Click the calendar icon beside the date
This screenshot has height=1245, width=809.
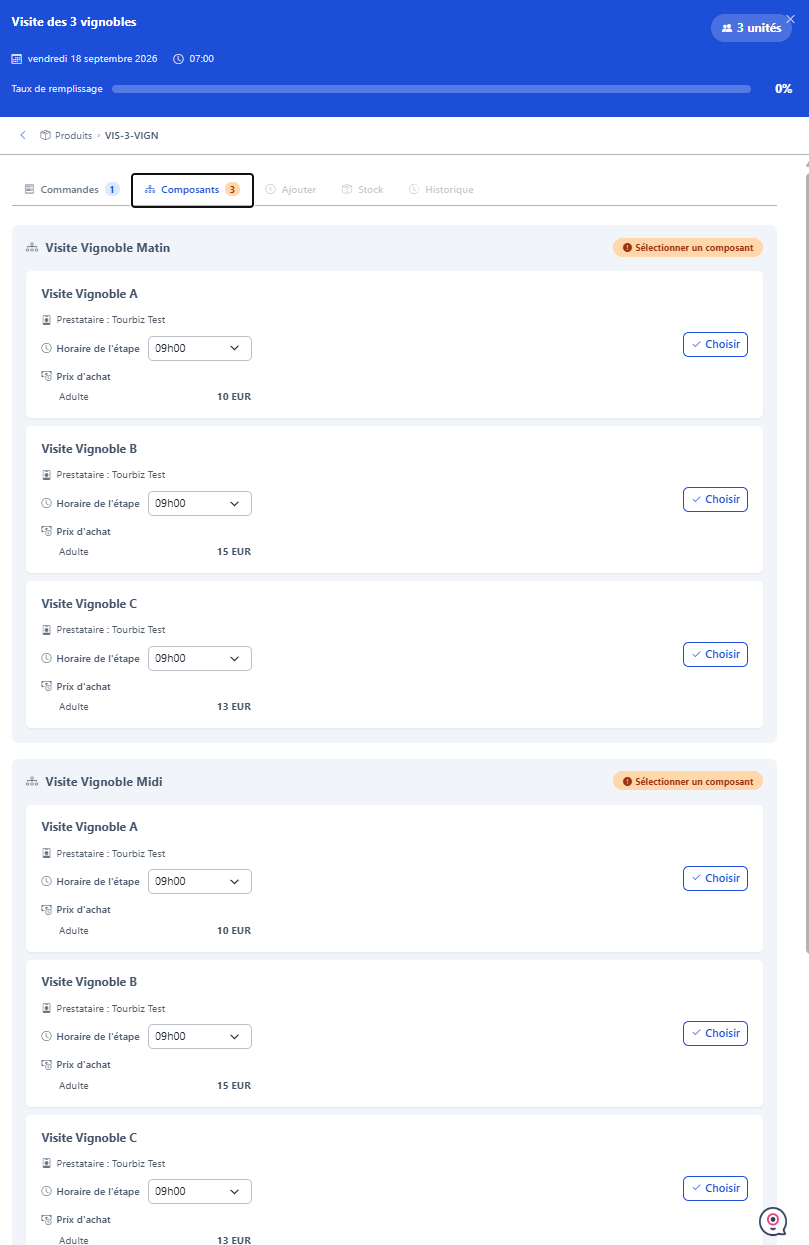[x=16, y=59]
